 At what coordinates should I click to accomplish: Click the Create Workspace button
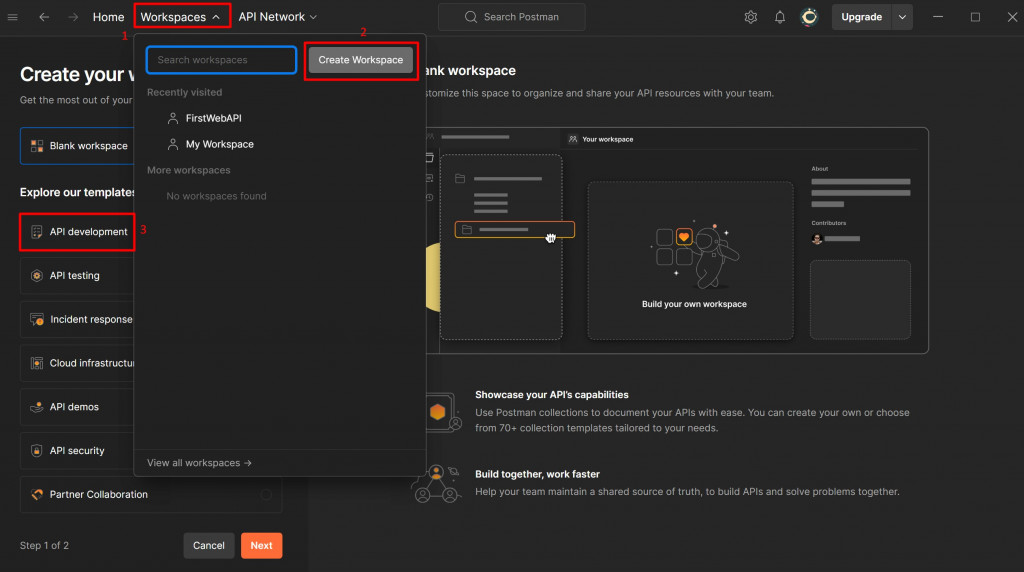tap(360, 59)
